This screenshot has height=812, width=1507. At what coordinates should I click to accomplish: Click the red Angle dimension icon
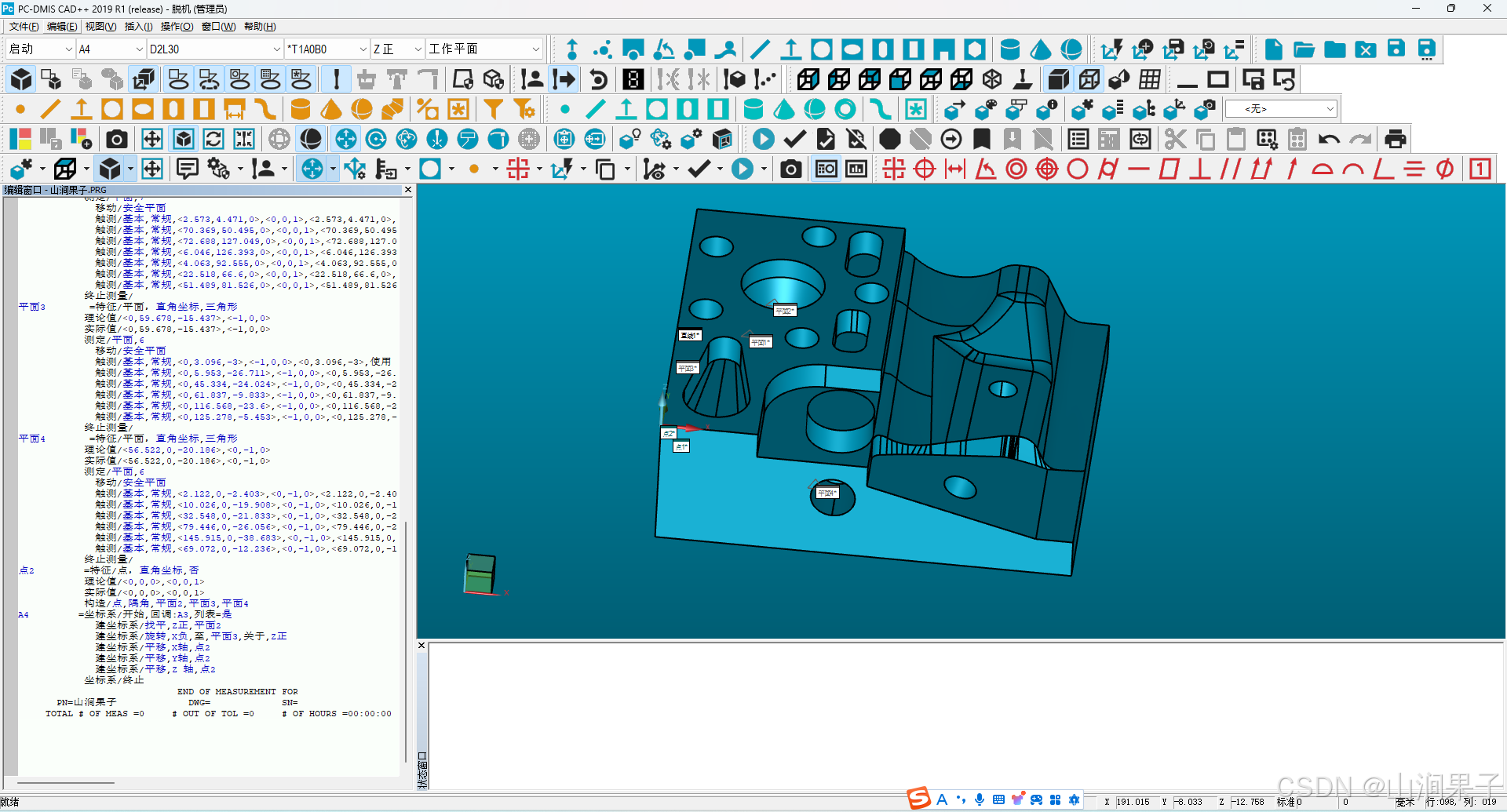click(x=986, y=169)
